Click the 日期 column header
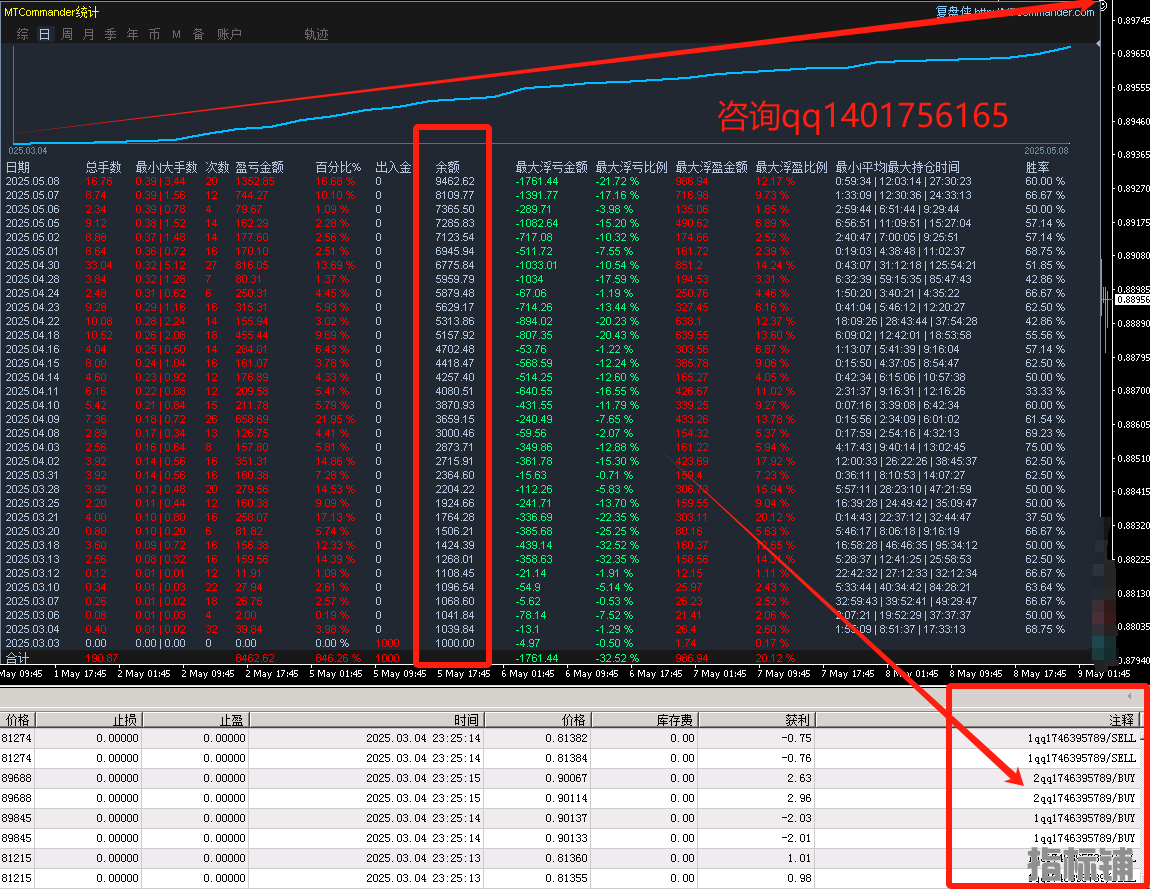The height and width of the screenshot is (889, 1150). click(x=18, y=167)
